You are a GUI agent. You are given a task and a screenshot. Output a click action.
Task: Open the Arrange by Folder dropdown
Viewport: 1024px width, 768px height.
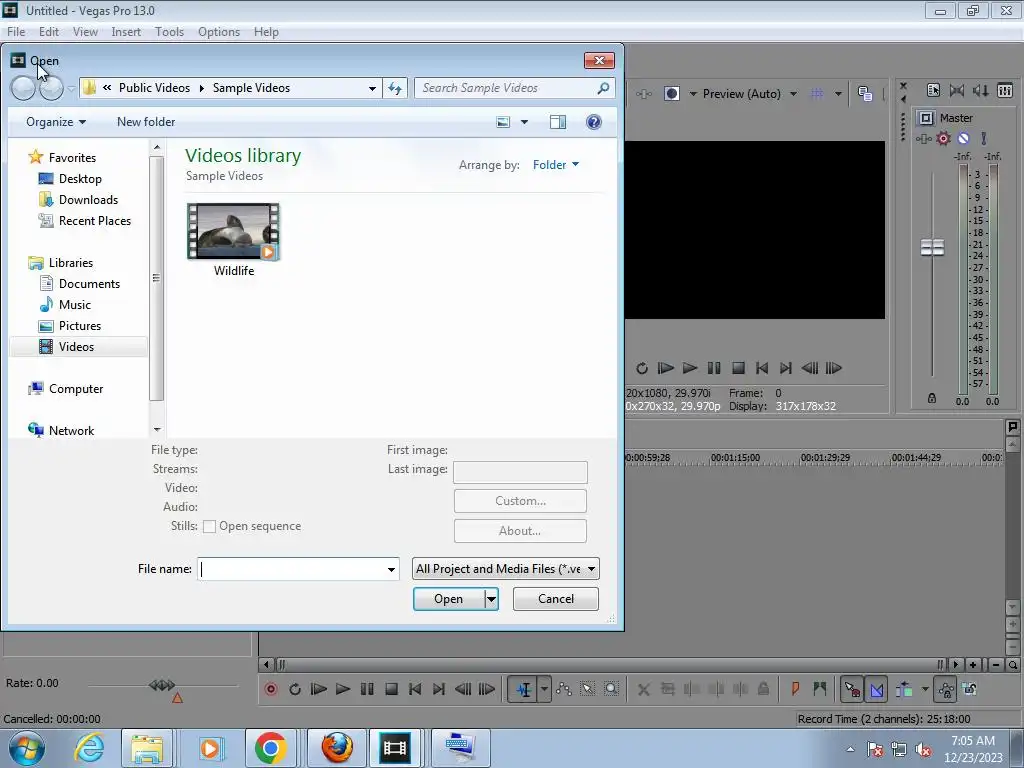tap(556, 165)
